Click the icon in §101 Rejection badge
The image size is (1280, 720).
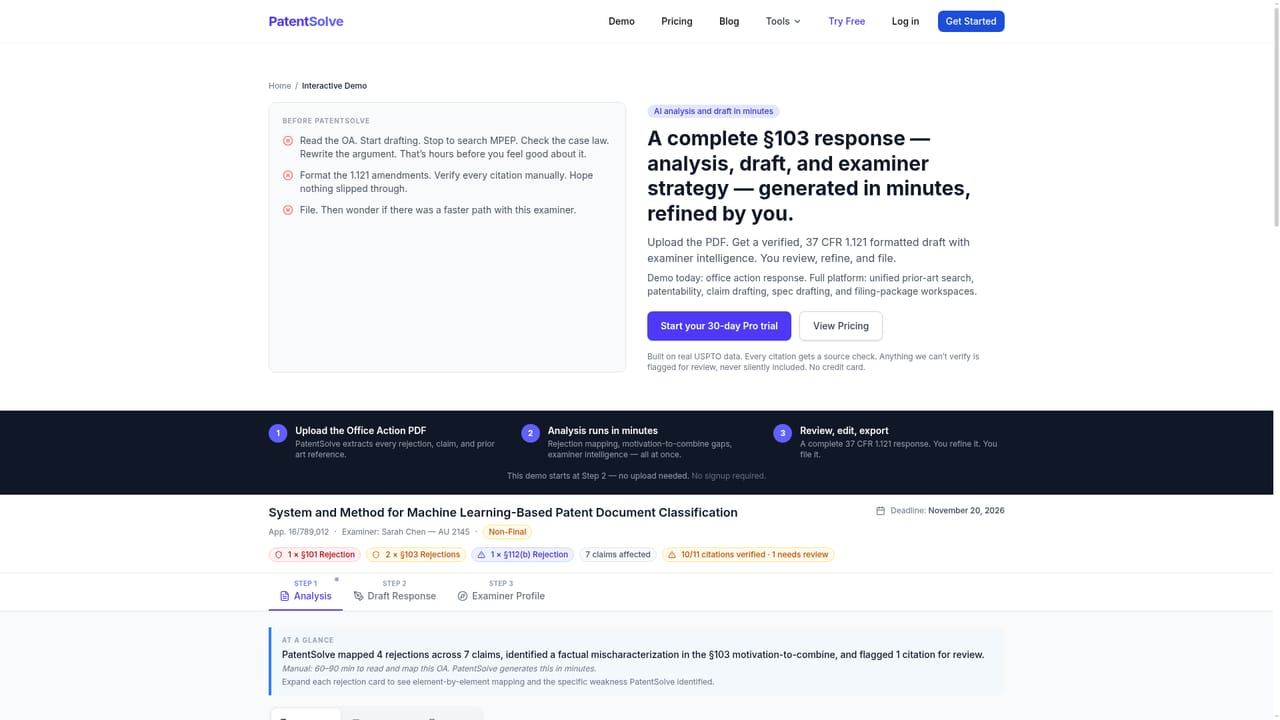click(x=279, y=554)
